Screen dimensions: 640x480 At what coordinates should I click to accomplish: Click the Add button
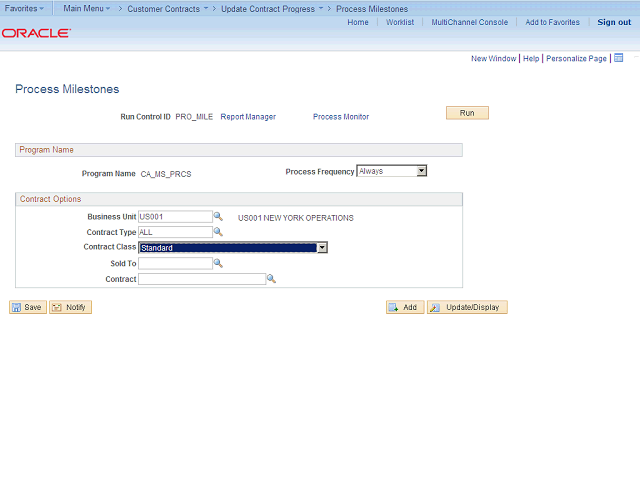tap(405, 307)
